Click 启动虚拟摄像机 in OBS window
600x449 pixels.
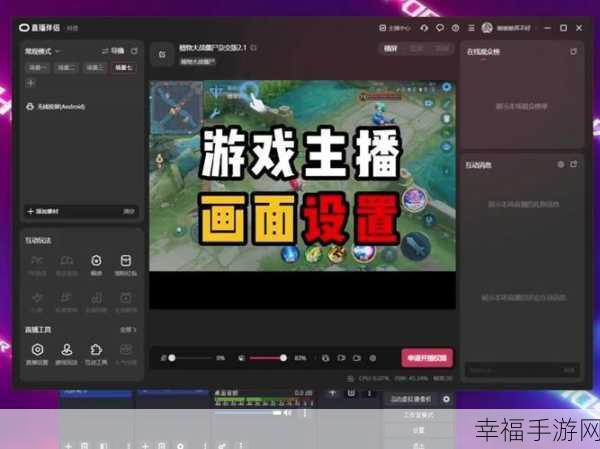(x=411, y=399)
